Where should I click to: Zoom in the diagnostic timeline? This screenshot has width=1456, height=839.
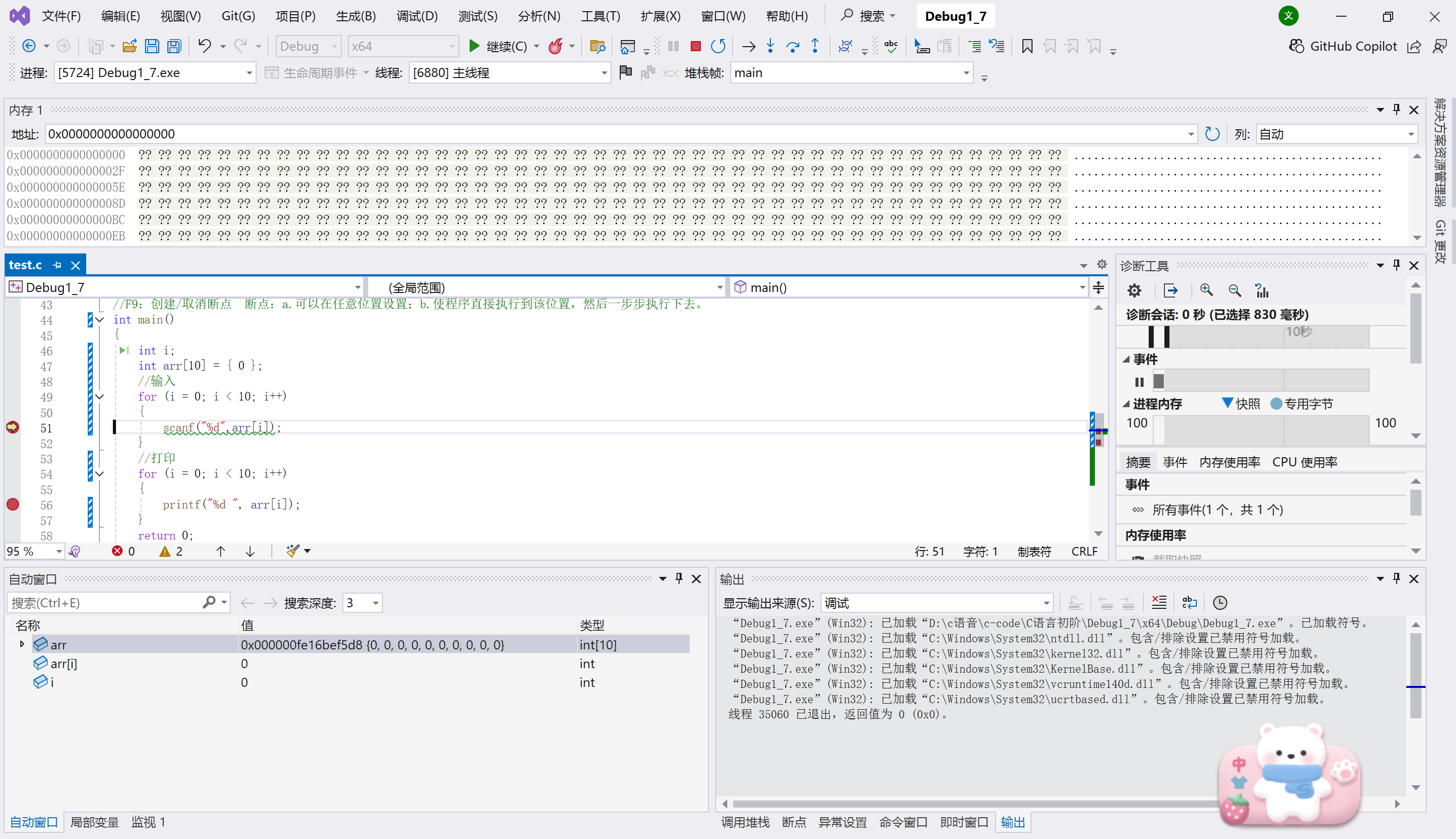(1206, 290)
